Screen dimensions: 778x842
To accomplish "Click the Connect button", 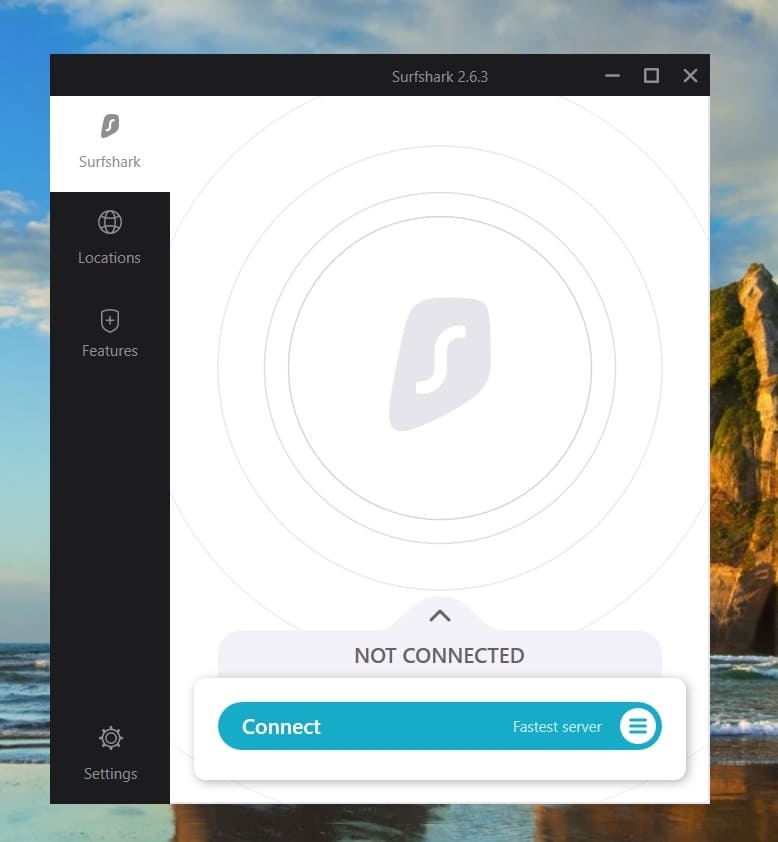I will click(x=439, y=726).
